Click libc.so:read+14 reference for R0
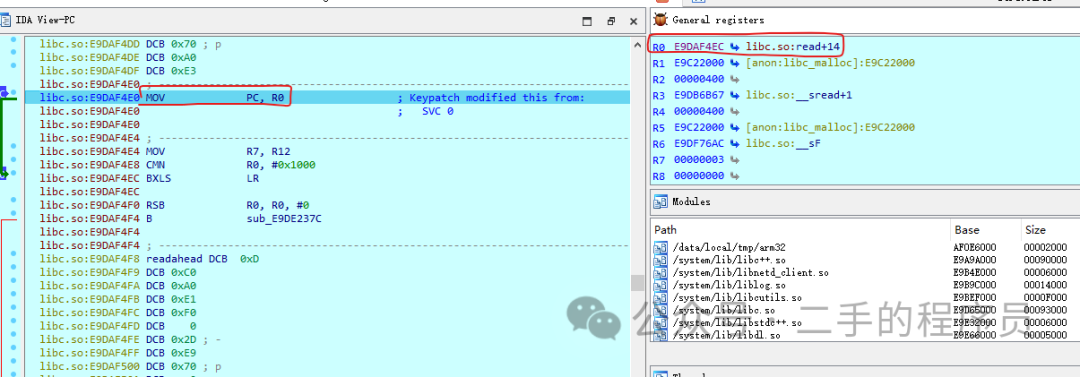Screen dimensions: 1080x377 coord(793,47)
